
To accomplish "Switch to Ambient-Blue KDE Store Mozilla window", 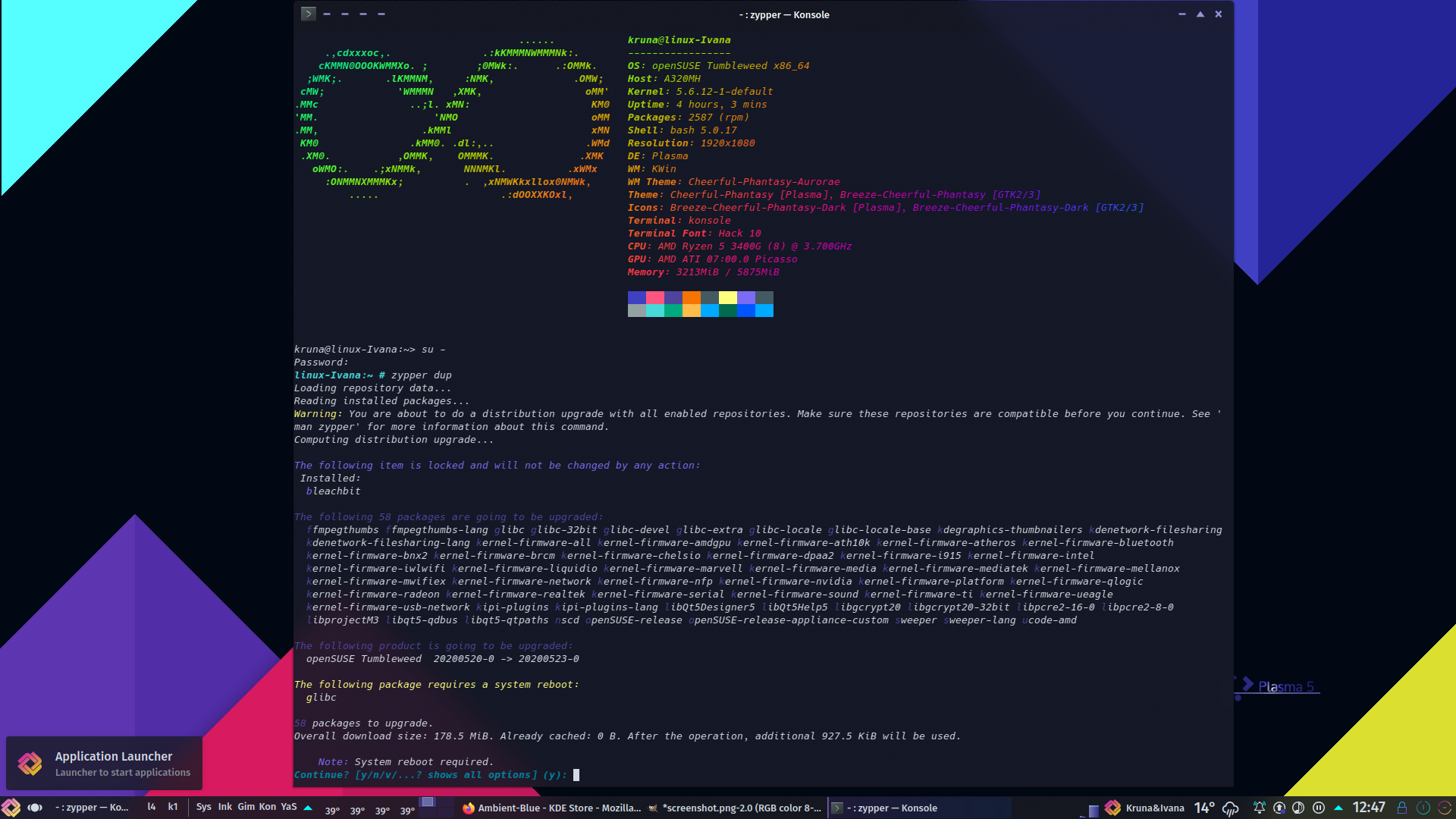I will coord(551,808).
